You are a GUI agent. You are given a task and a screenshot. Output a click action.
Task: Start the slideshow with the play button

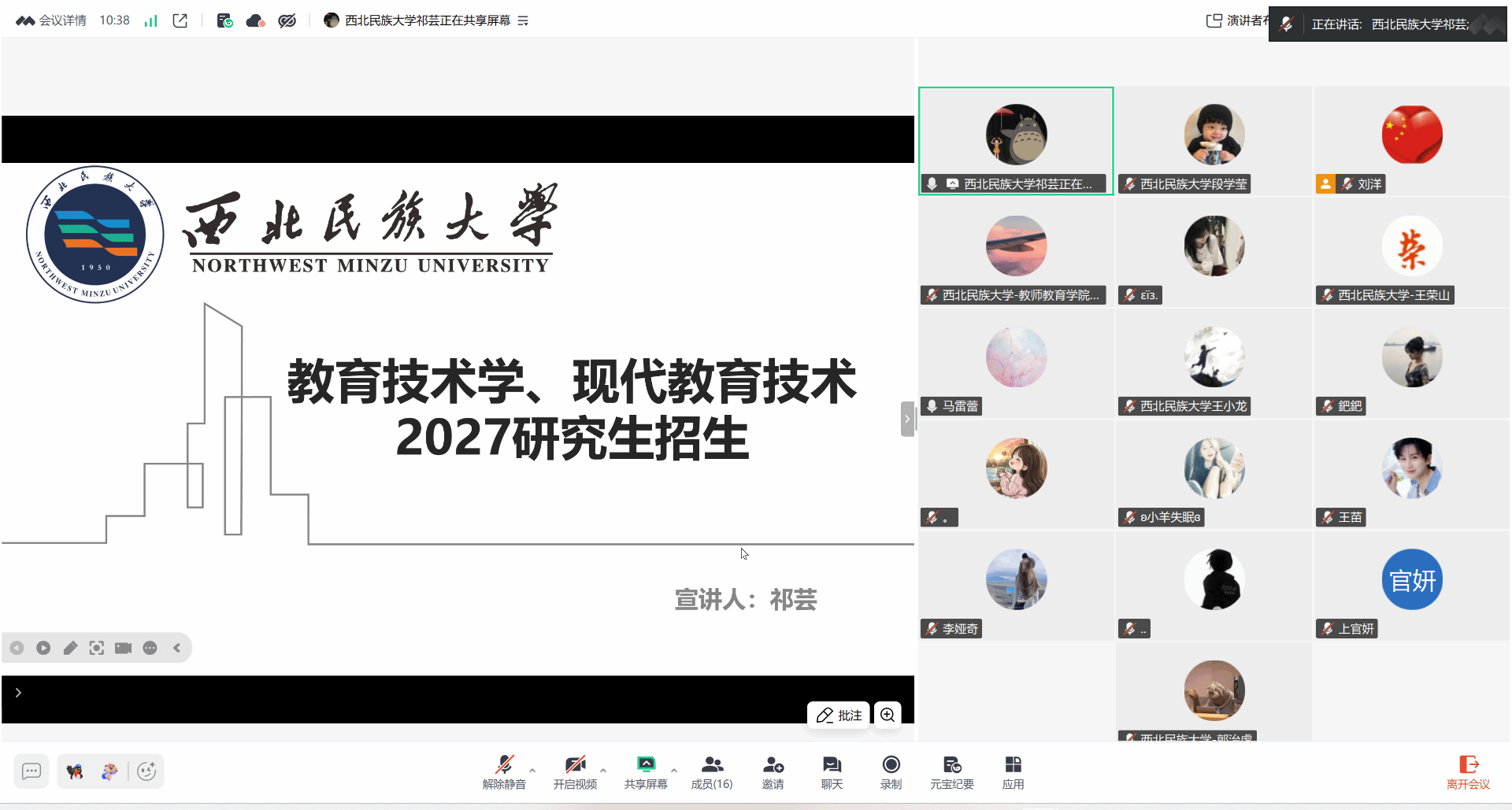tap(43, 648)
